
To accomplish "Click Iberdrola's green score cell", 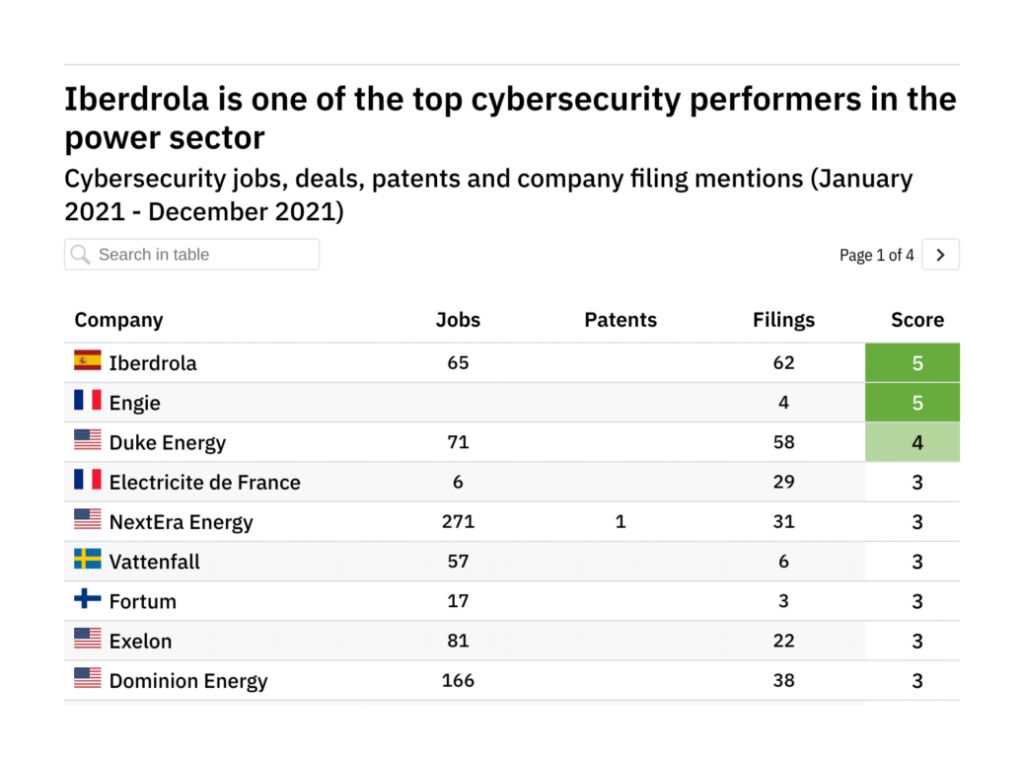I will 912,363.
